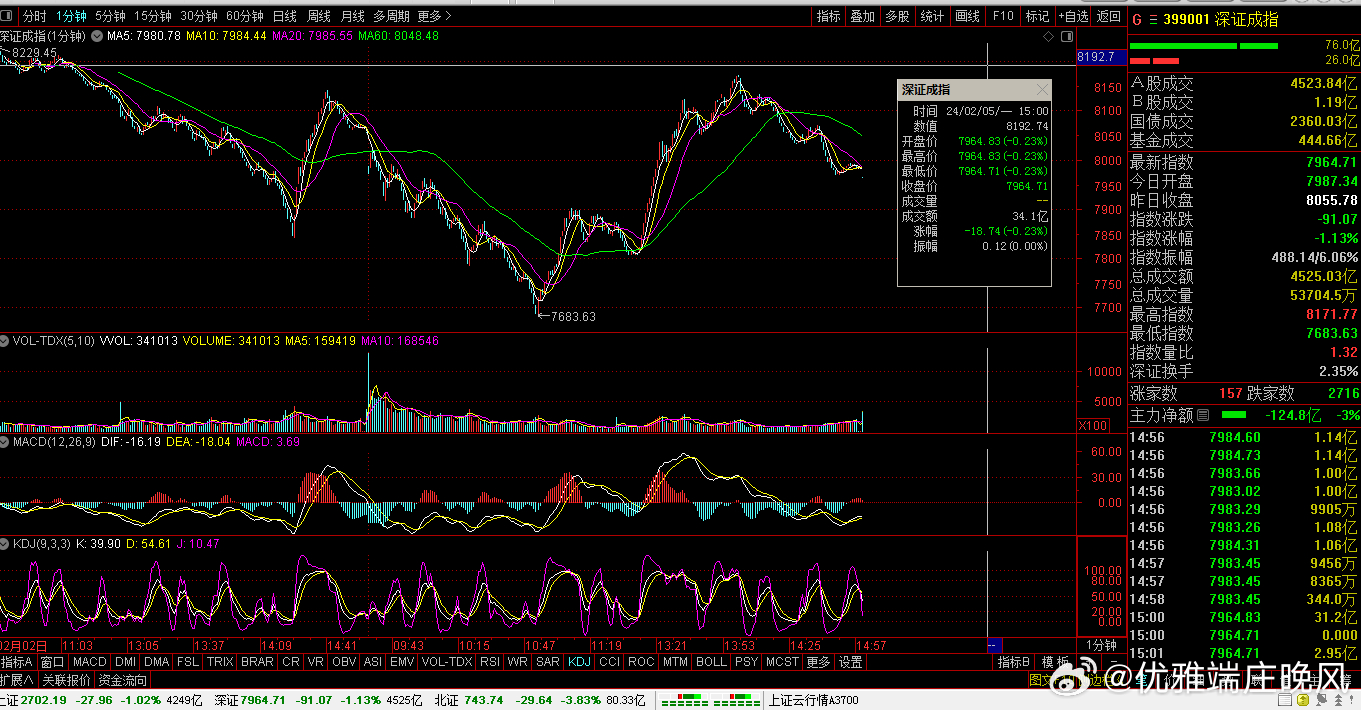Open the 资金流向 tab
1361x710 pixels.
point(123,680)
